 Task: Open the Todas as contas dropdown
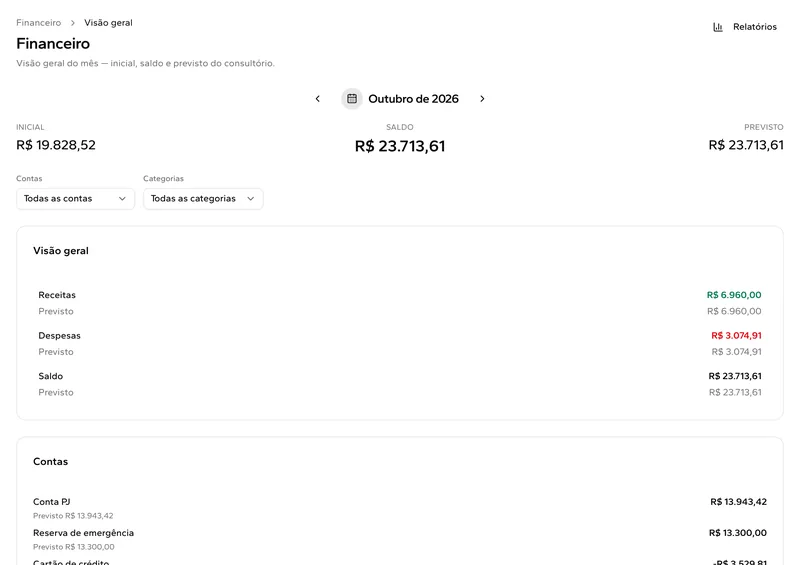click(76, 199)
